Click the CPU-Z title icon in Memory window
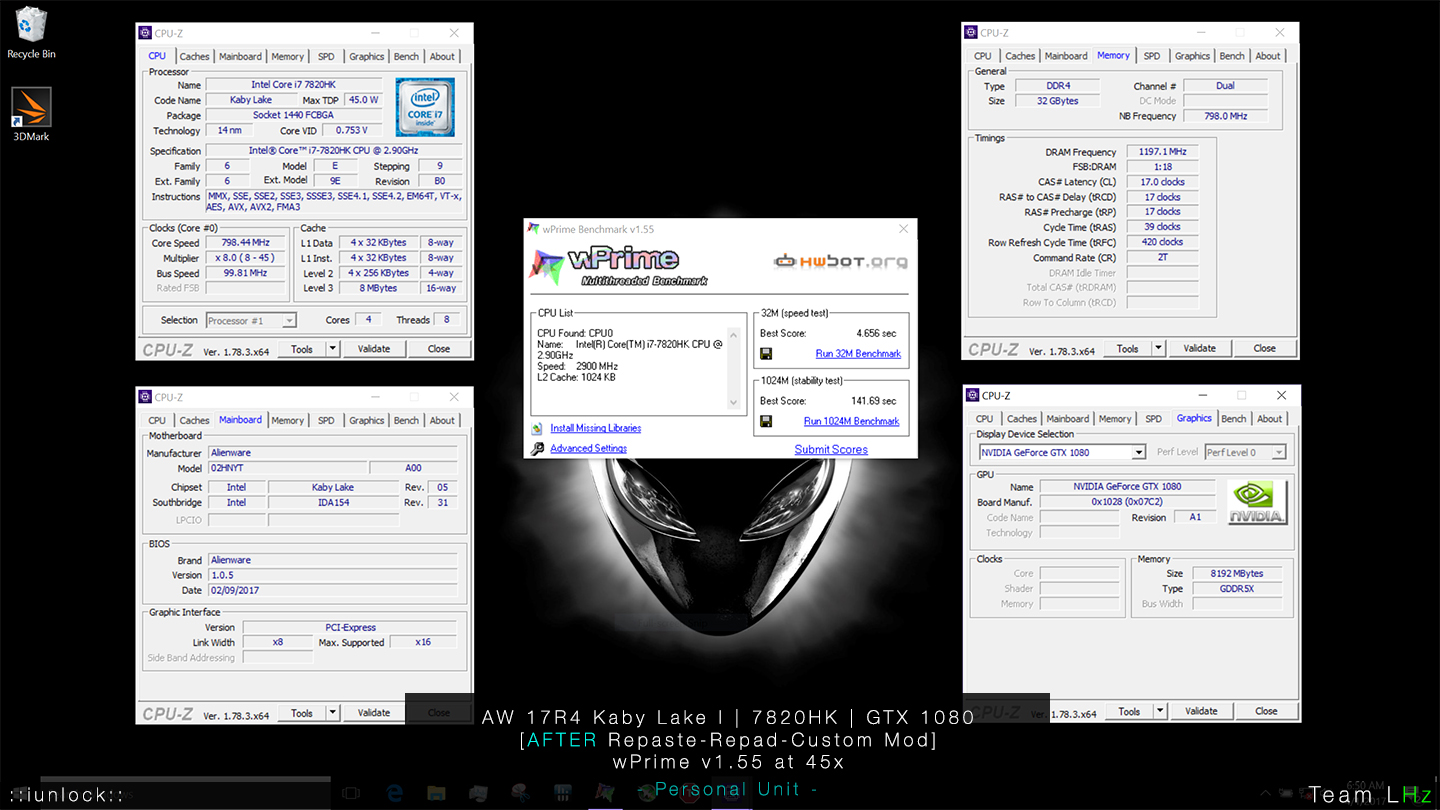This screenshot has height=810, width=1440. tap(972, 33)
